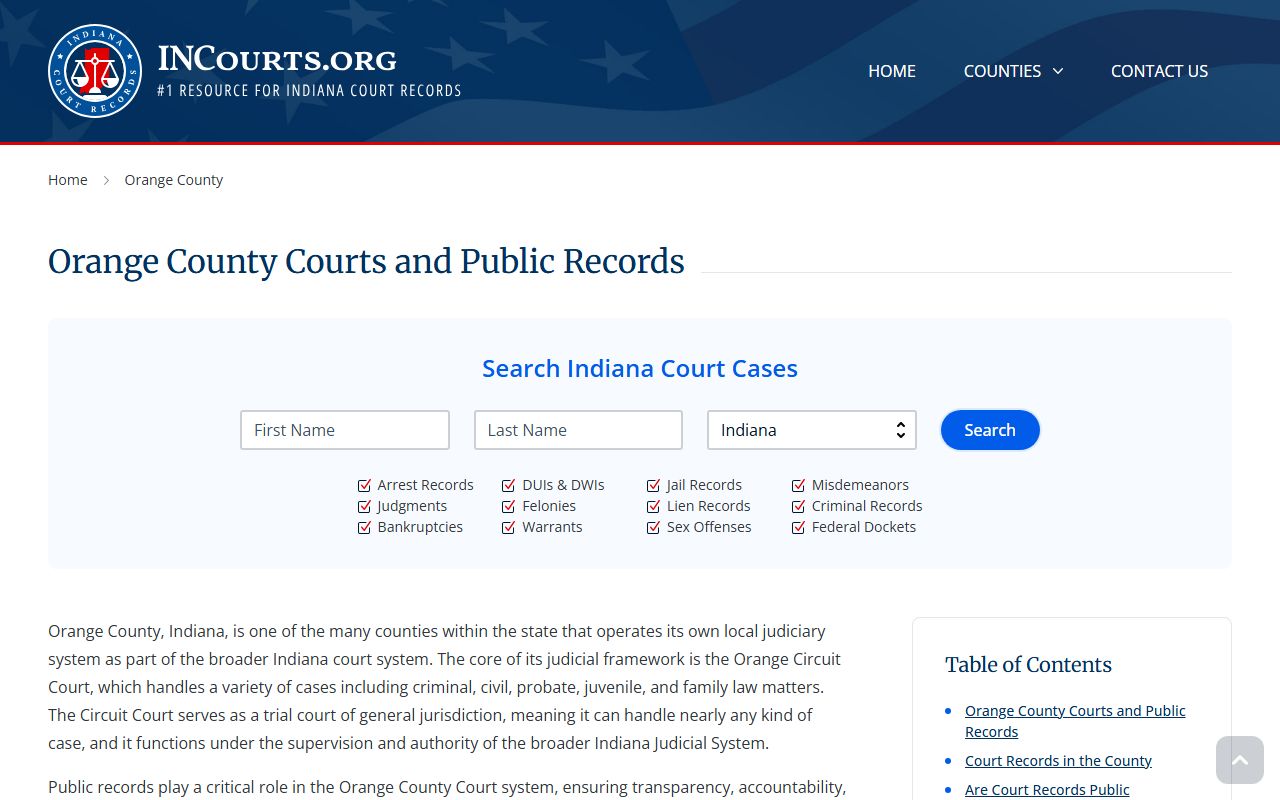Click the breadcrumb separator chevron after Home
Viewport: 1280px width, 800px height.
[106, 180]
